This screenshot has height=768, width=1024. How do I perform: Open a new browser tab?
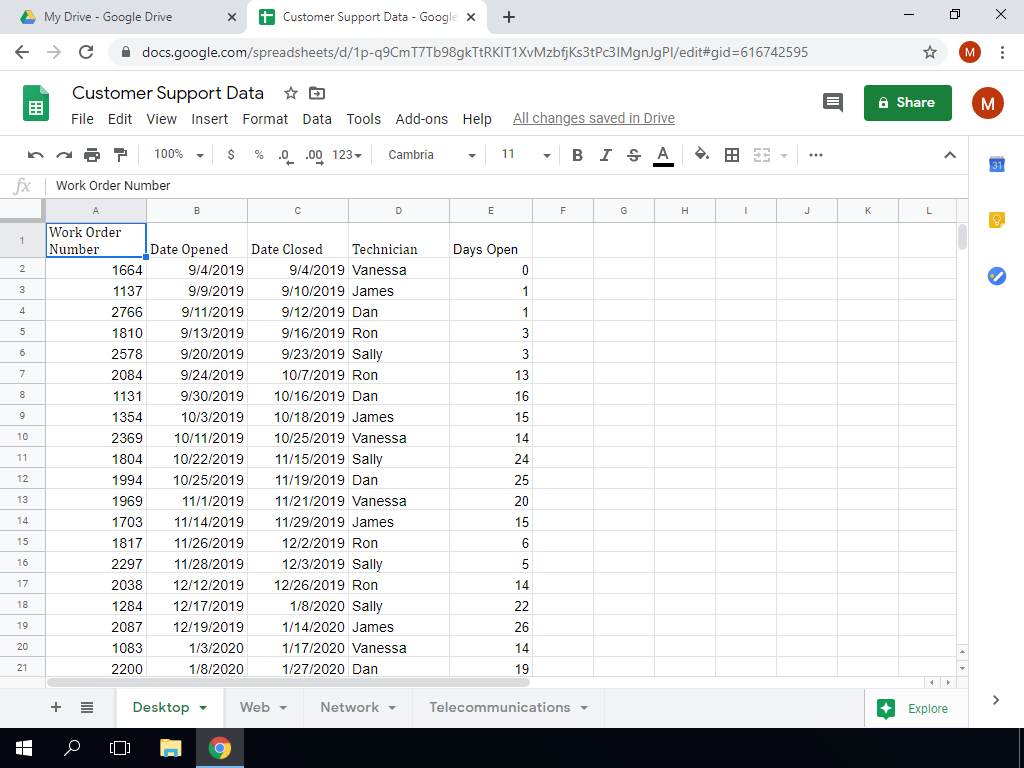pyautogui.click(x=509, y=18)
